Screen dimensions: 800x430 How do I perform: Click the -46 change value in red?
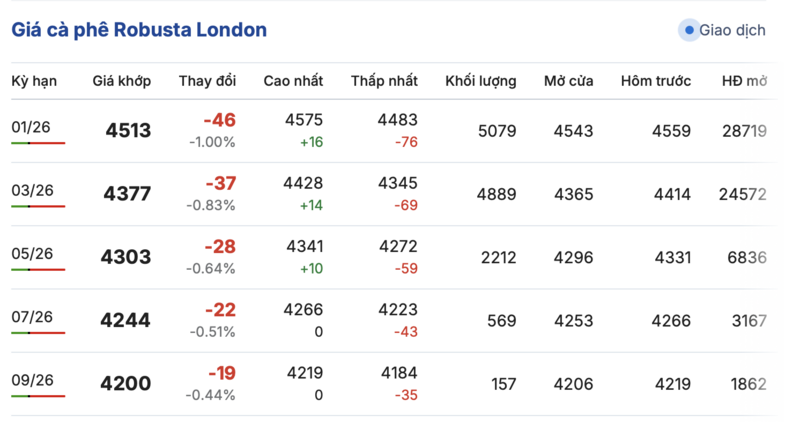click(x=219, y=121)
